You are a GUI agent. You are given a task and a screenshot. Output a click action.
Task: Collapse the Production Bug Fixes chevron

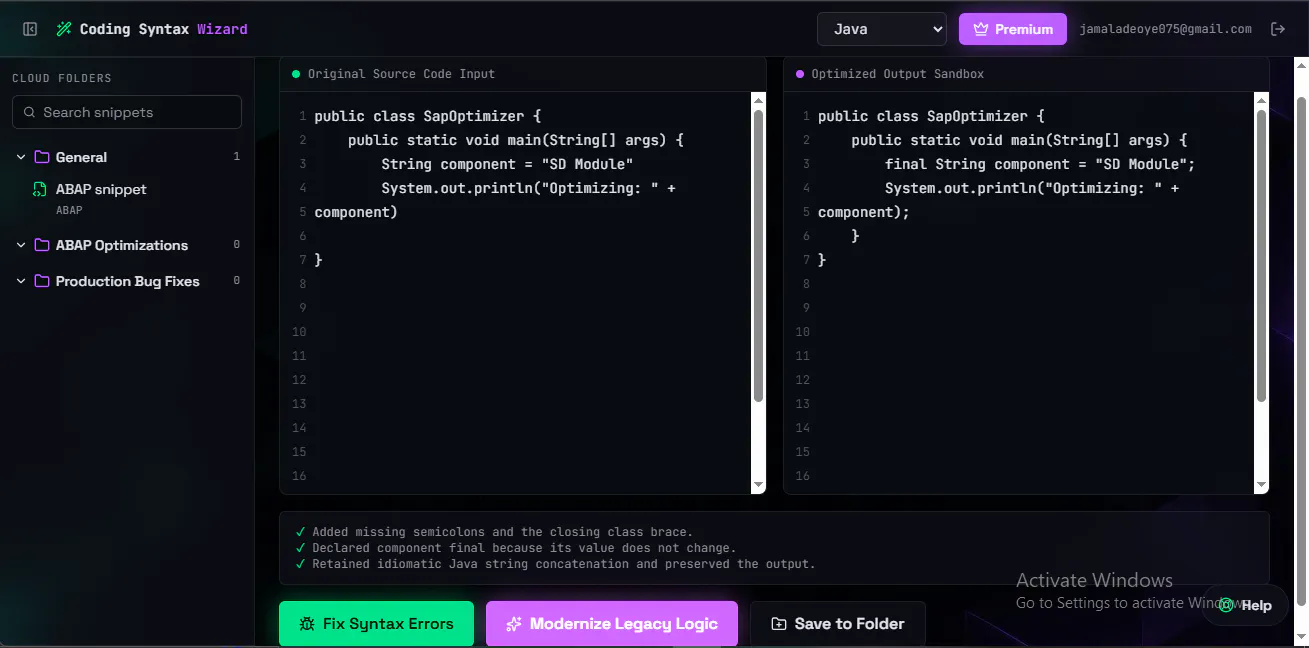(x=21, y=281)
